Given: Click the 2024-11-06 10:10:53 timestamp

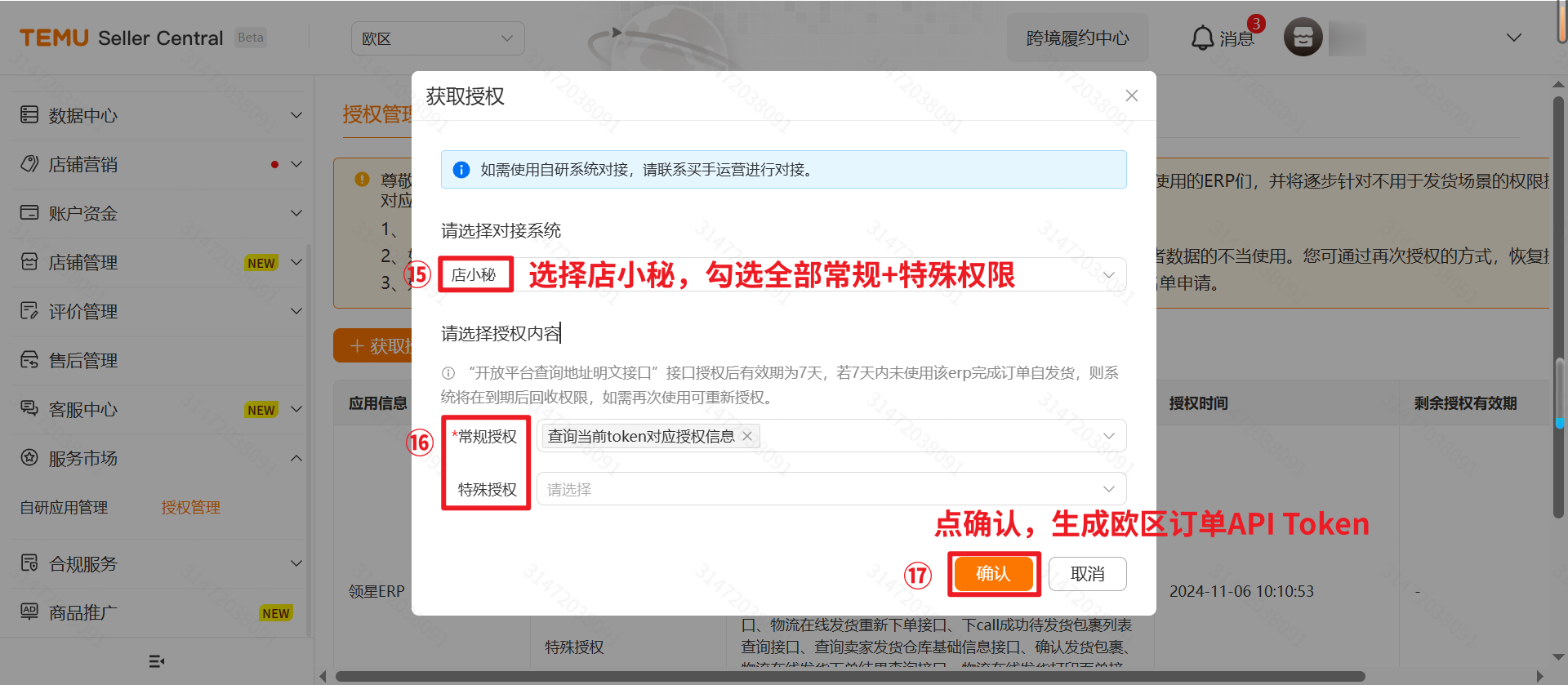Looking at the screenshot, I should tap(1241, 591).
